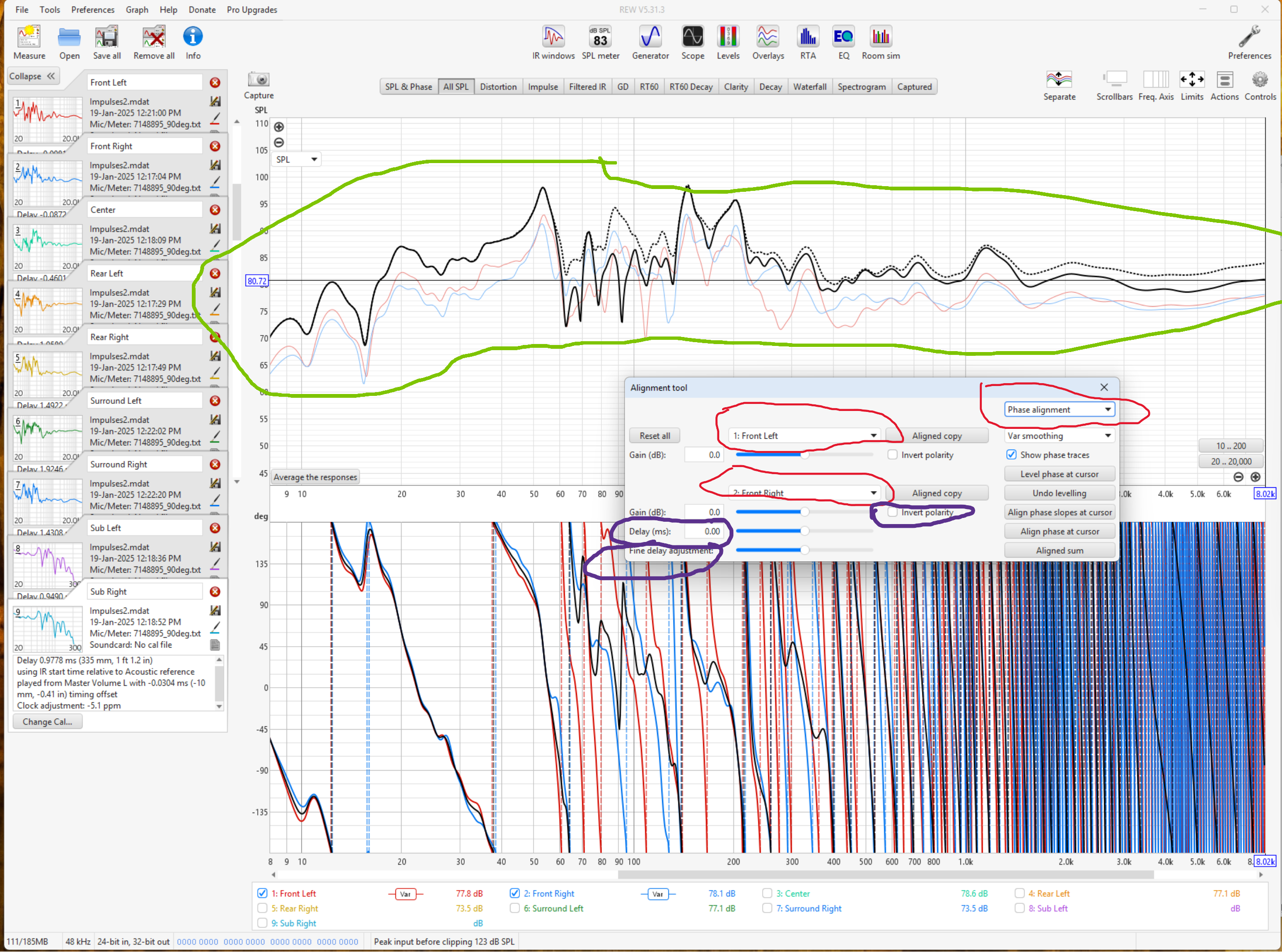Enable the 6: Surround Left trace

coord(515,908)
